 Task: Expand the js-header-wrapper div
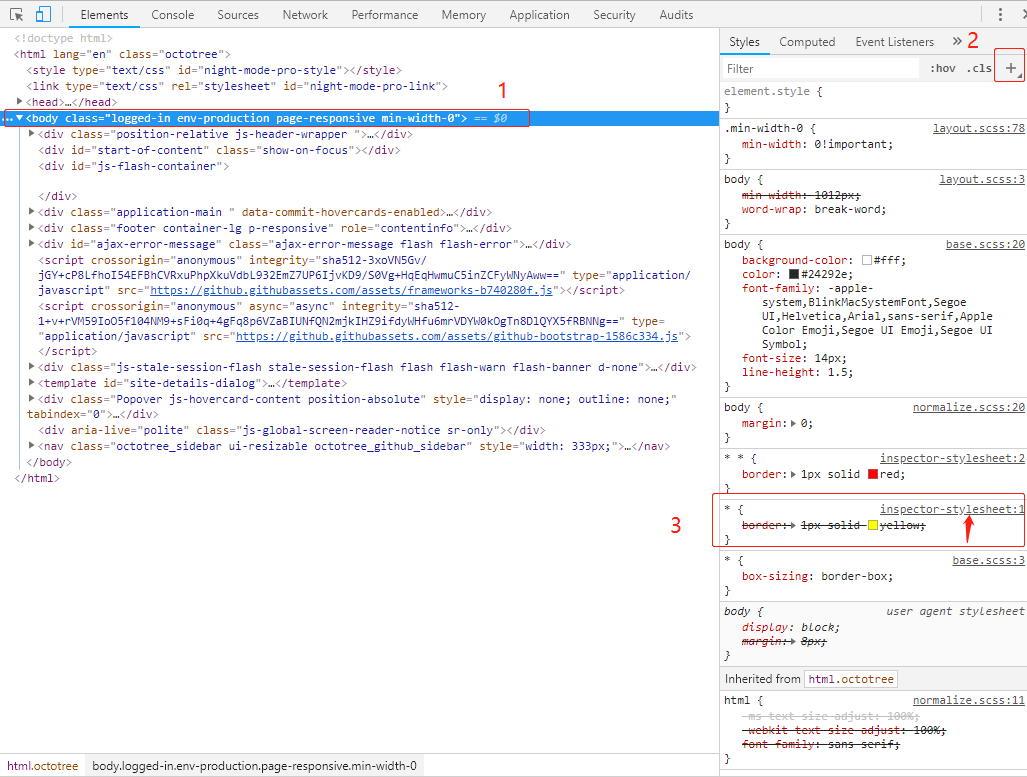pos(31,134)
